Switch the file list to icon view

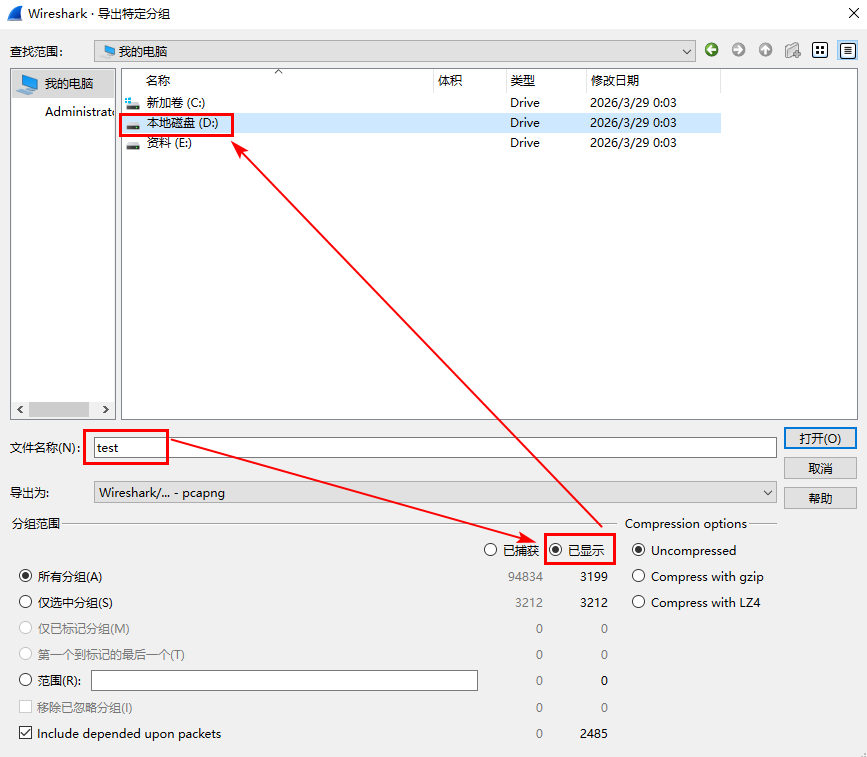point(820,50)
